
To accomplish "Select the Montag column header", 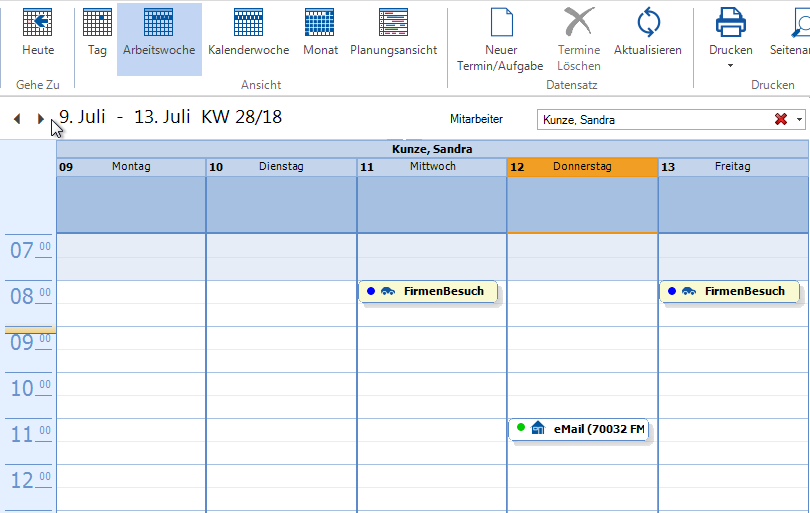I will click(x=131, y=167).
